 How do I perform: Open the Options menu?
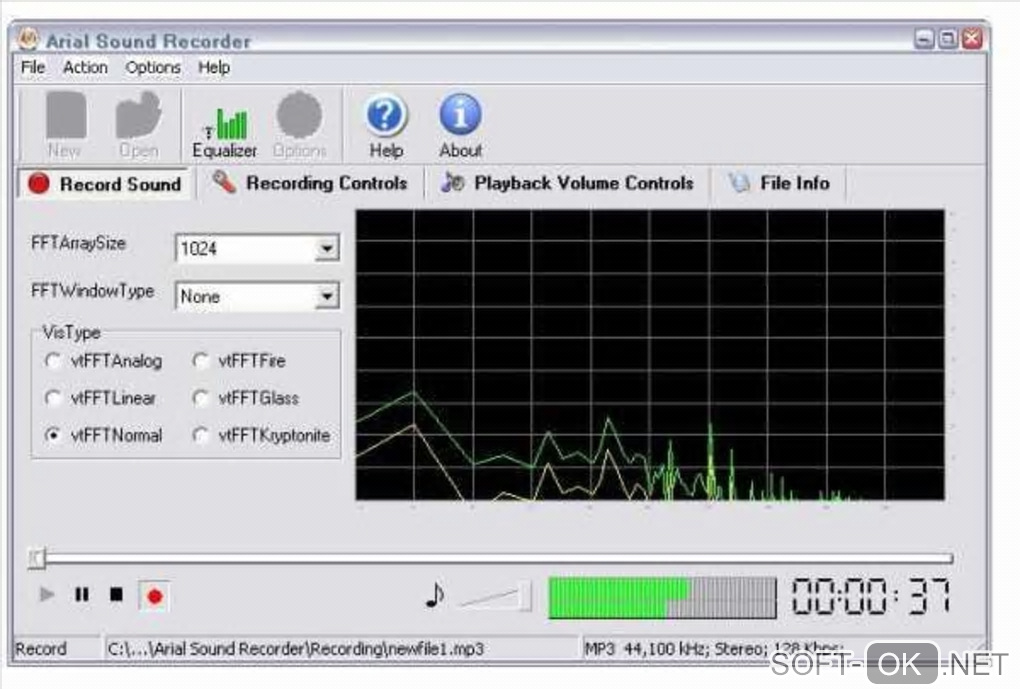(x=153, y=68)
